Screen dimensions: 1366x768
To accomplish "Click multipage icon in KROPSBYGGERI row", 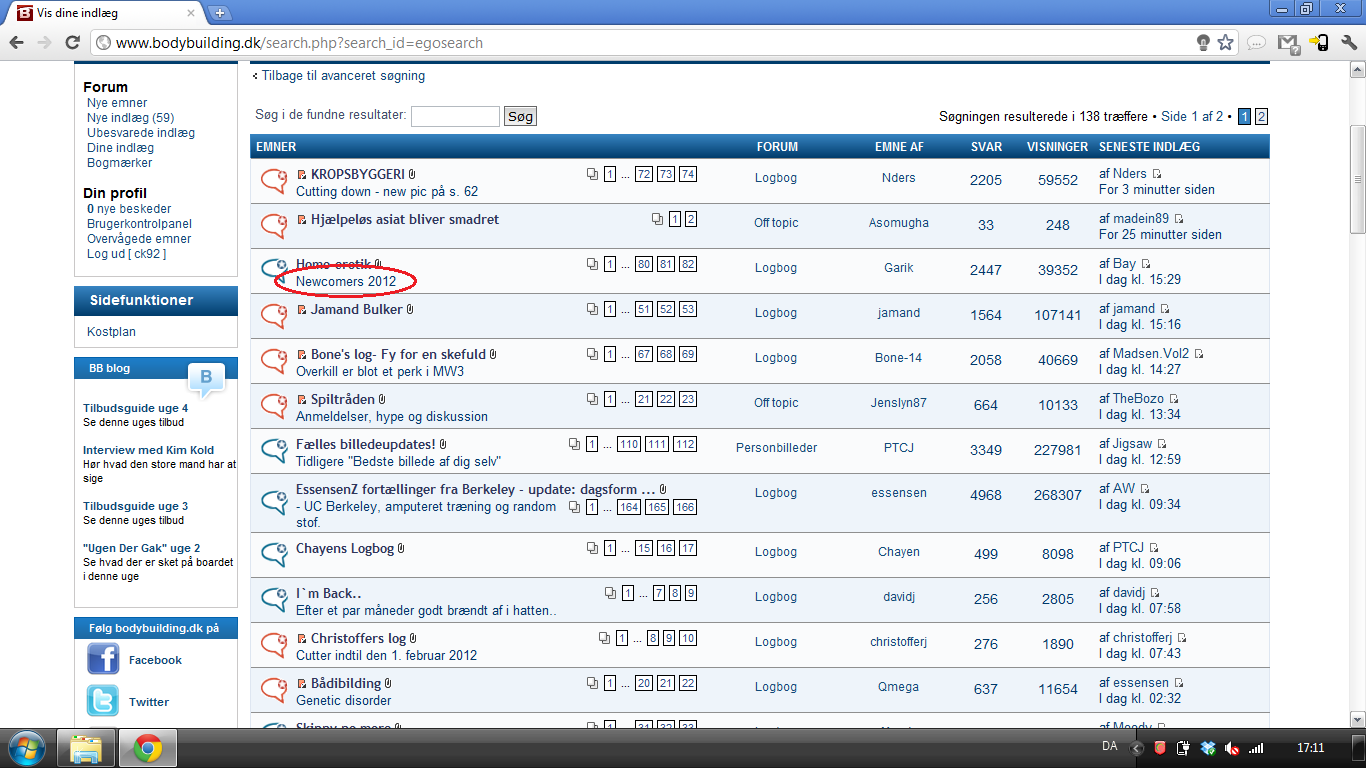I will click(593, 174).
